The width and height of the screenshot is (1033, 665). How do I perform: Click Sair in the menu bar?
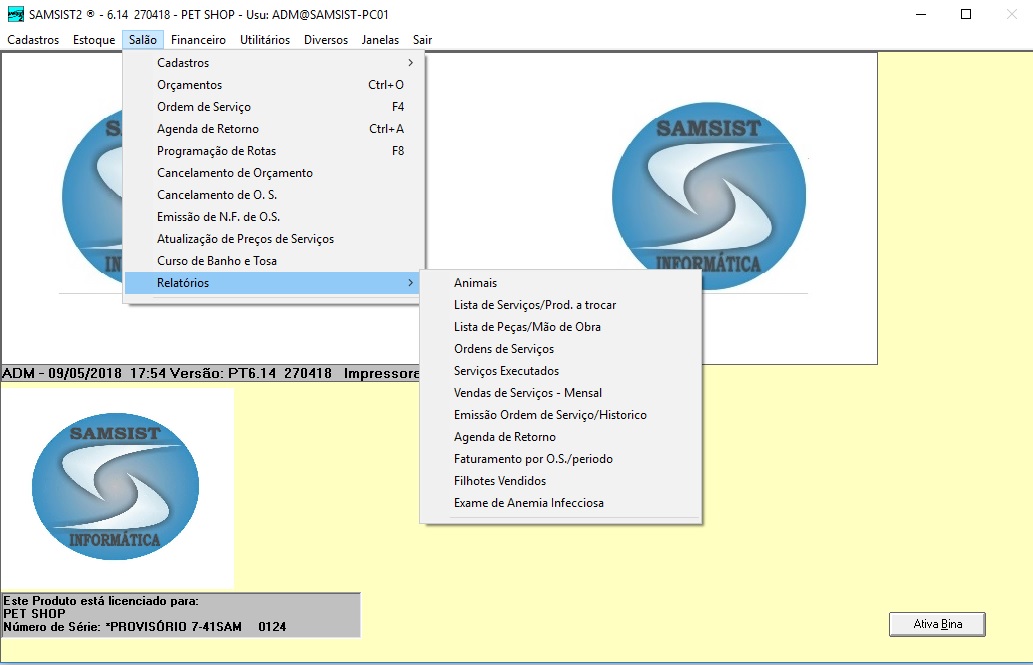point(422,40)
